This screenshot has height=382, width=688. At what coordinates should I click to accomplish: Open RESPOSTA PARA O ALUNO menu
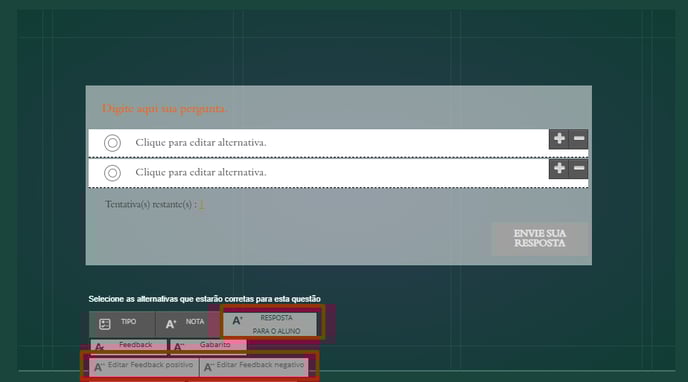pyautogui.click(x=270, y=324)
